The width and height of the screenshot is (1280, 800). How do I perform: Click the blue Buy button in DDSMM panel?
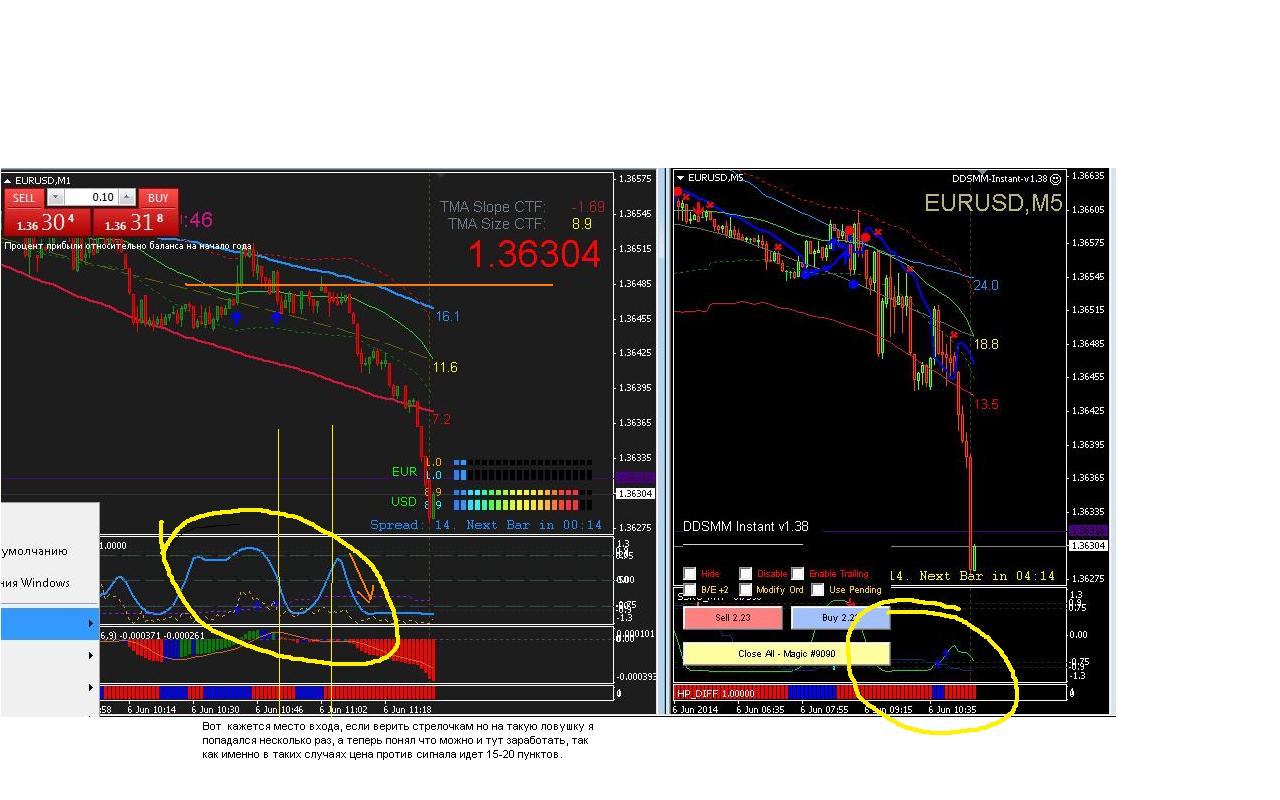(x=840, y=618)
